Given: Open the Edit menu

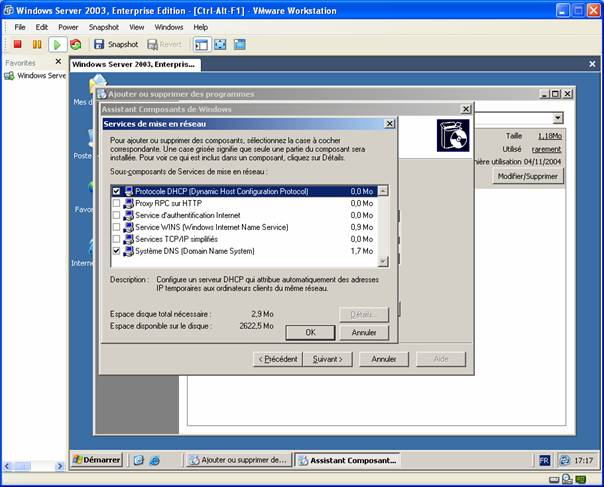Looking at the screenshot, I should [x=42, y=27].
